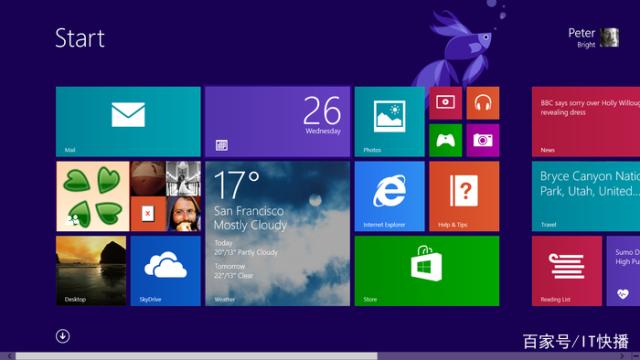Open the Bryce Canyon Travel tile
This screenshot has width=640, height=360.
tap(586, 196)
